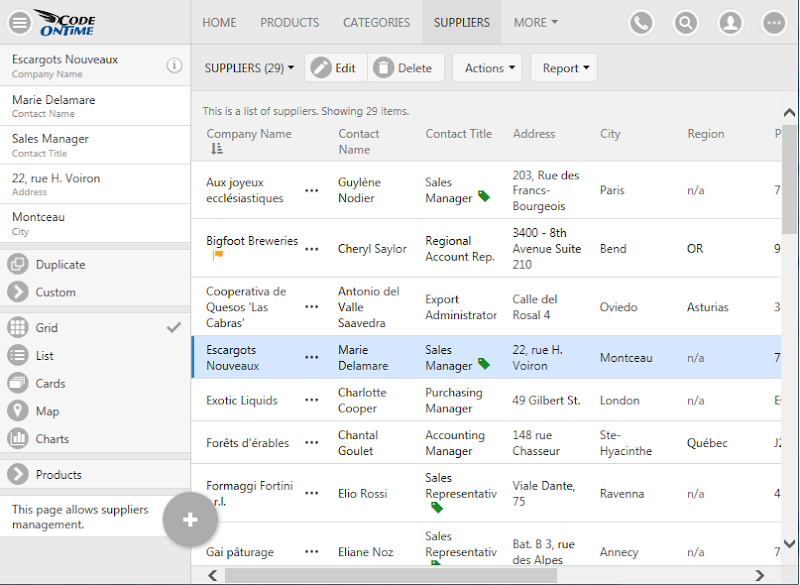The width and height of the screenshot is (800, 585).
Task: Select the Exotic Liquids company cell
Action: tap(242, 400)
